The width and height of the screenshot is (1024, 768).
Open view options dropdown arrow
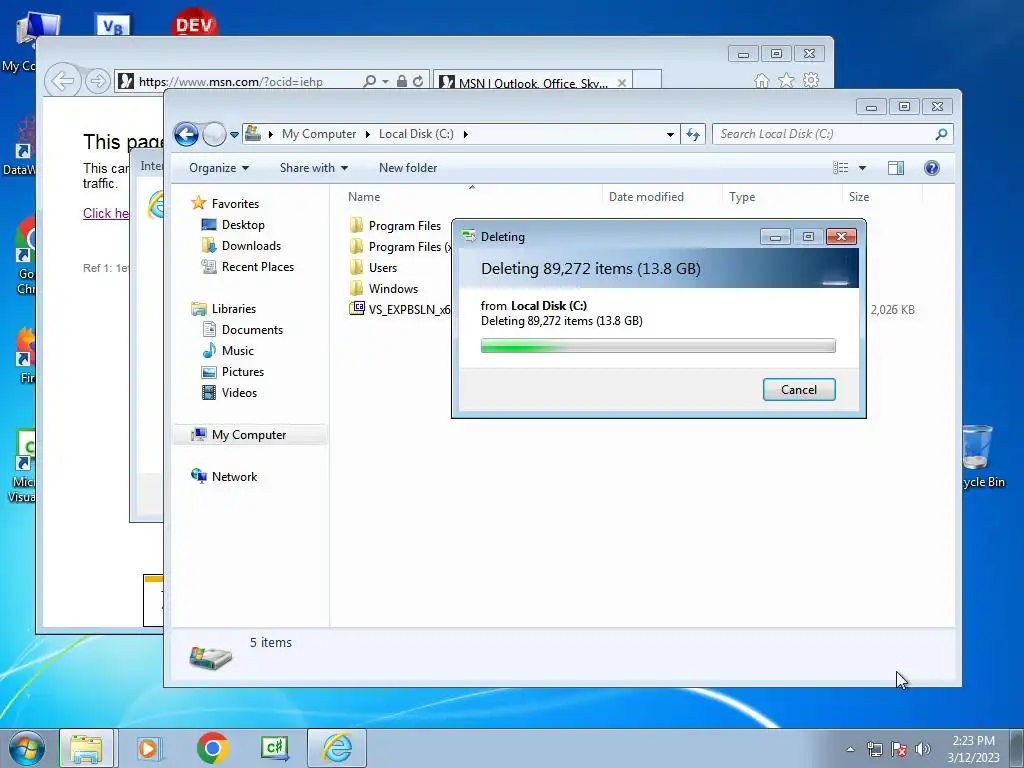(862, 168)
